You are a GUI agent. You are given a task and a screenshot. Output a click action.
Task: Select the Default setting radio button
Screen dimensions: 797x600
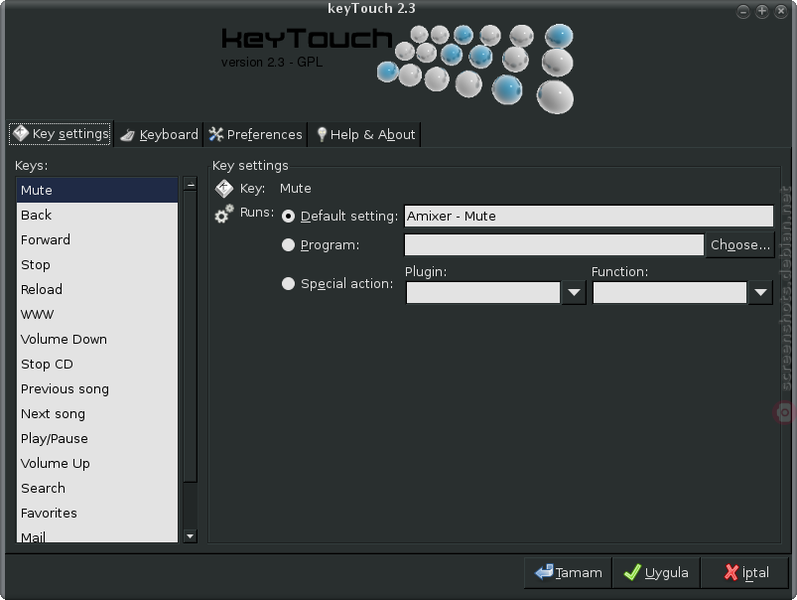(288, 216)
